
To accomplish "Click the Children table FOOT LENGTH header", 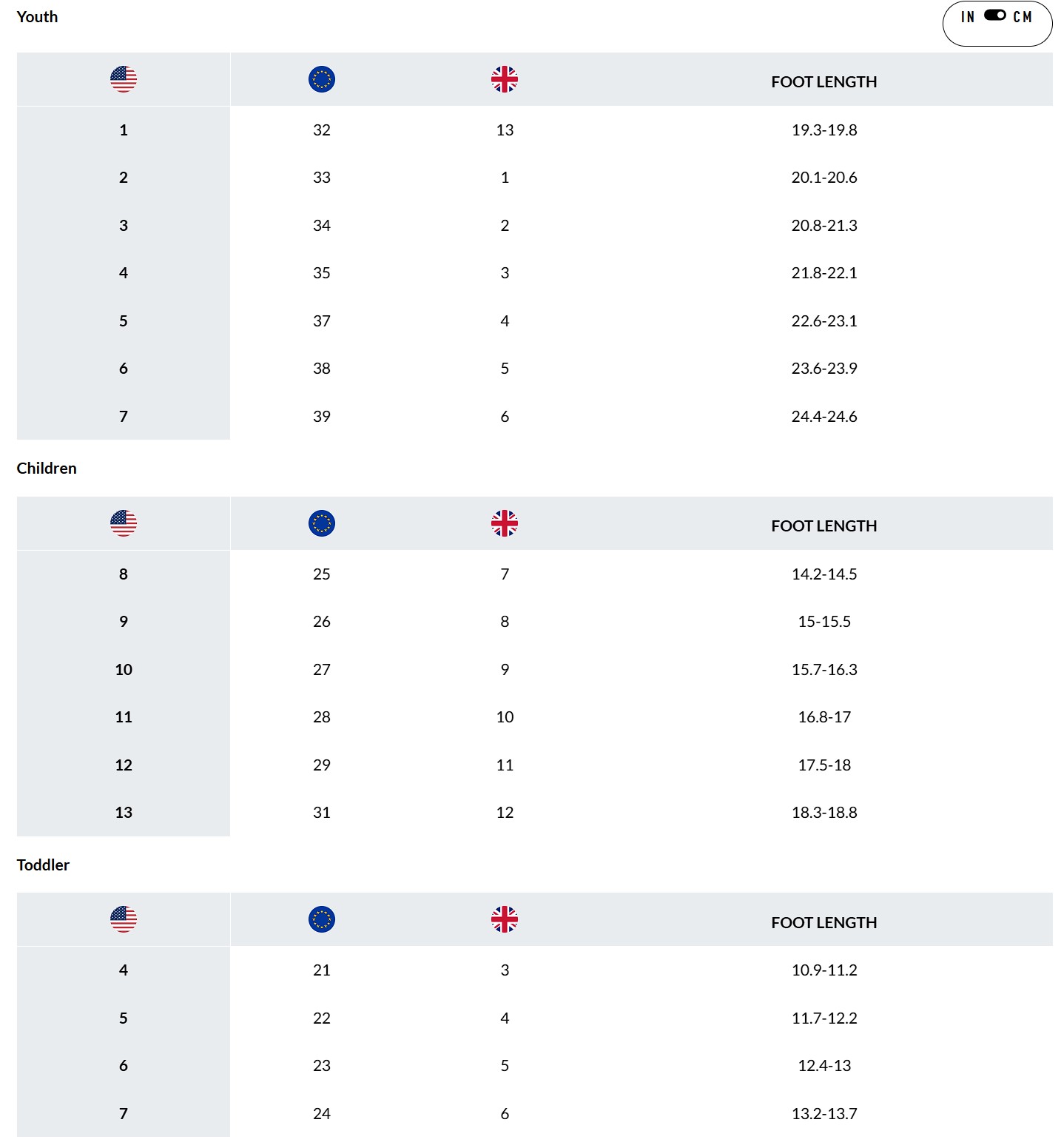I will click(x=824, y=526).
